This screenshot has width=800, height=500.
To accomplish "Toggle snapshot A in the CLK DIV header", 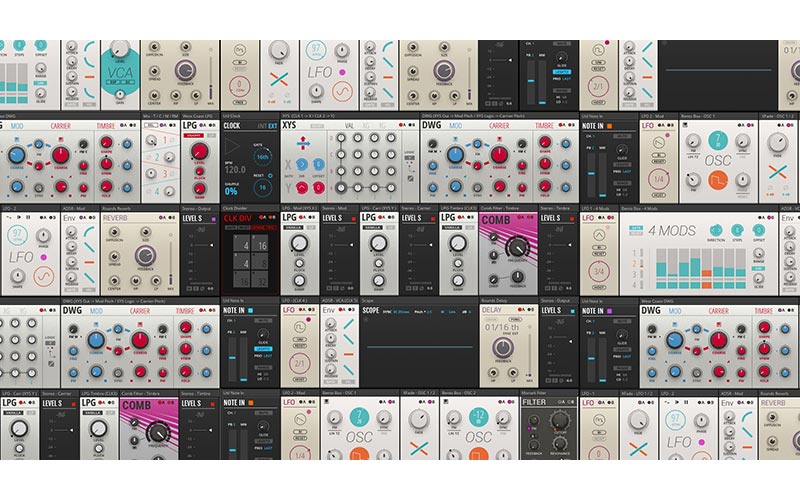I will coord(262,217).
